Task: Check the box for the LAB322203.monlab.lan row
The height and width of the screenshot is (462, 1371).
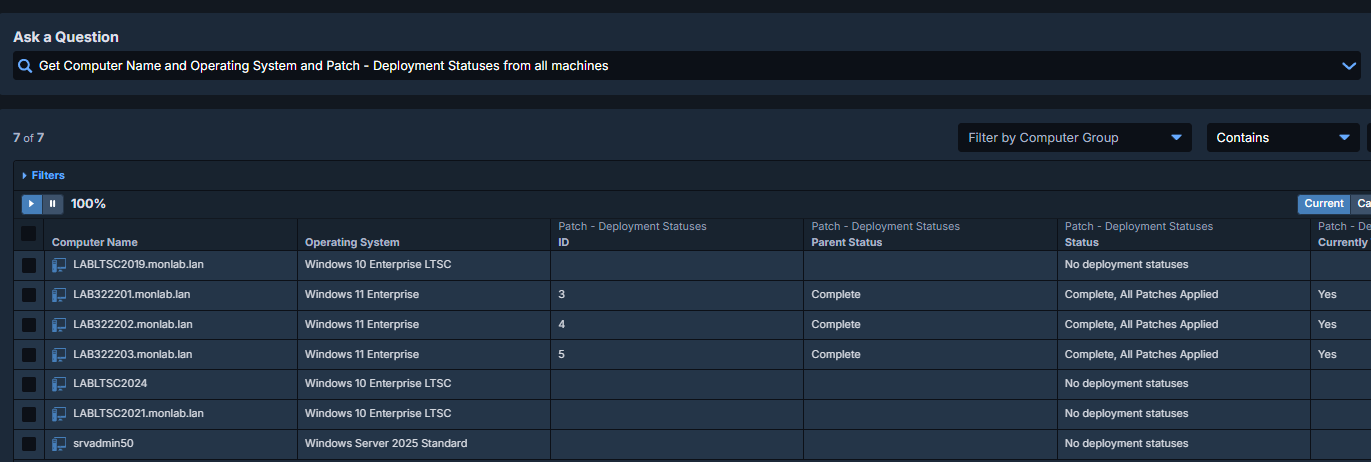Action: (29, 355)
